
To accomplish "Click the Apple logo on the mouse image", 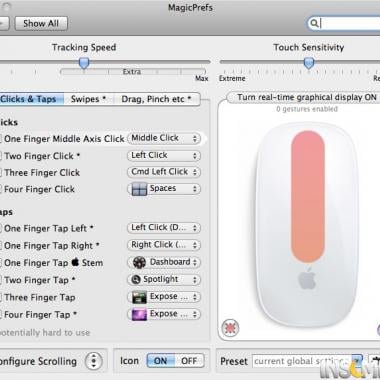I will pyautogui.click(x=307, y=278).
